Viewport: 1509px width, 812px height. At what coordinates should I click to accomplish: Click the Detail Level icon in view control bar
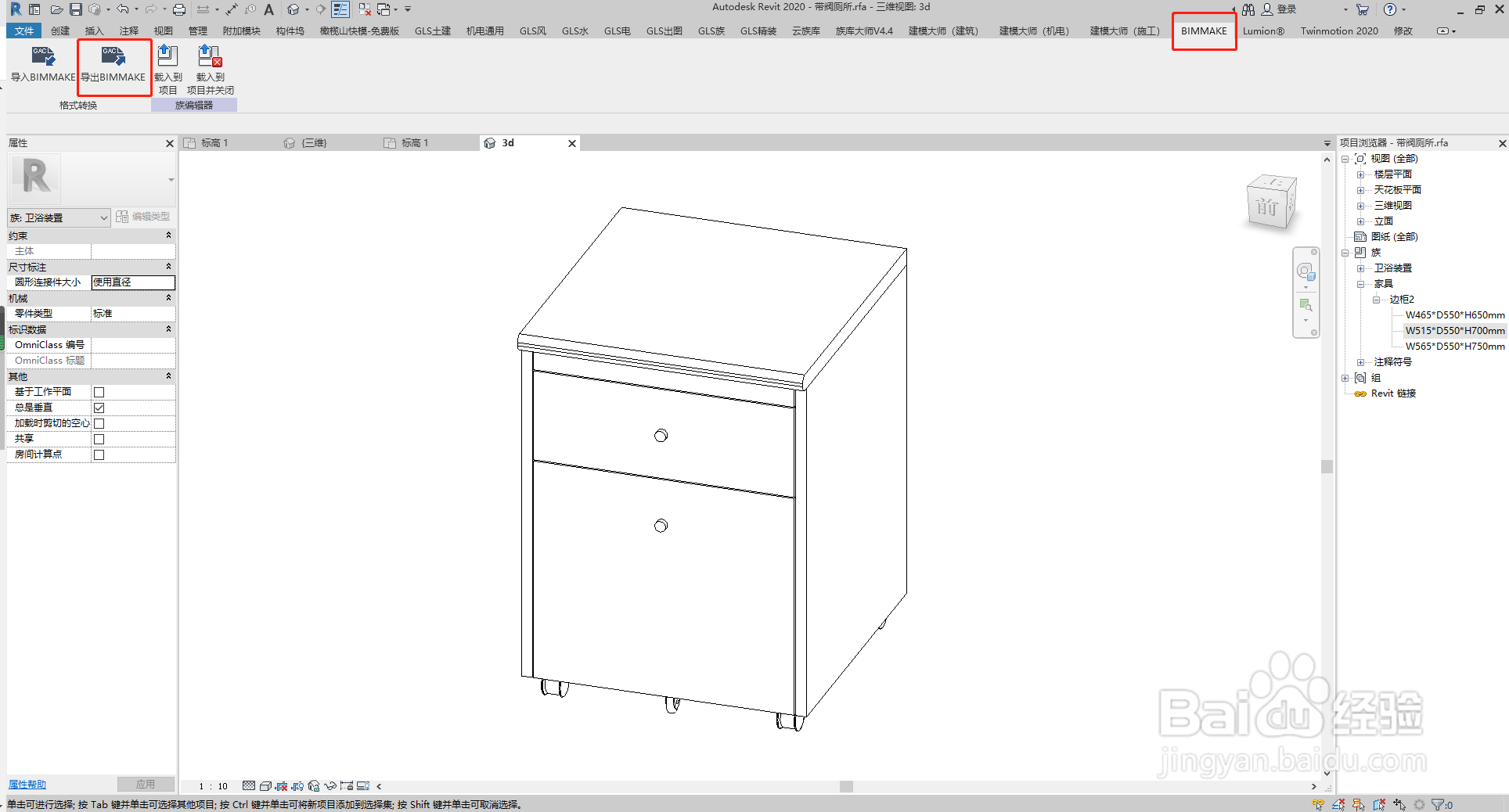click(x=249, y=786)
